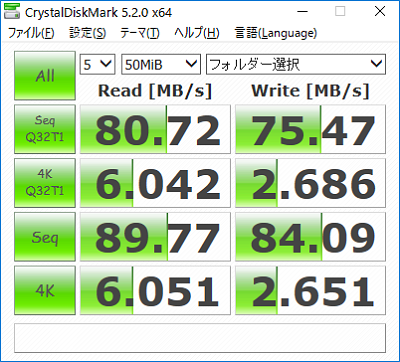This screenshot has height=362, width=400.
Task: Click the CrystalDiskMark app icon in title bar
Action: 12,12
